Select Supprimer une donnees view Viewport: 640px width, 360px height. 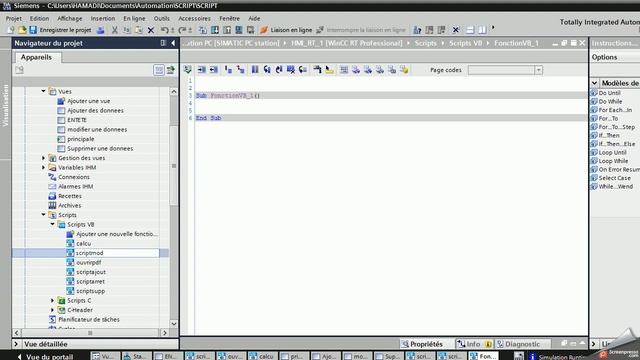(x=100, y=149)
